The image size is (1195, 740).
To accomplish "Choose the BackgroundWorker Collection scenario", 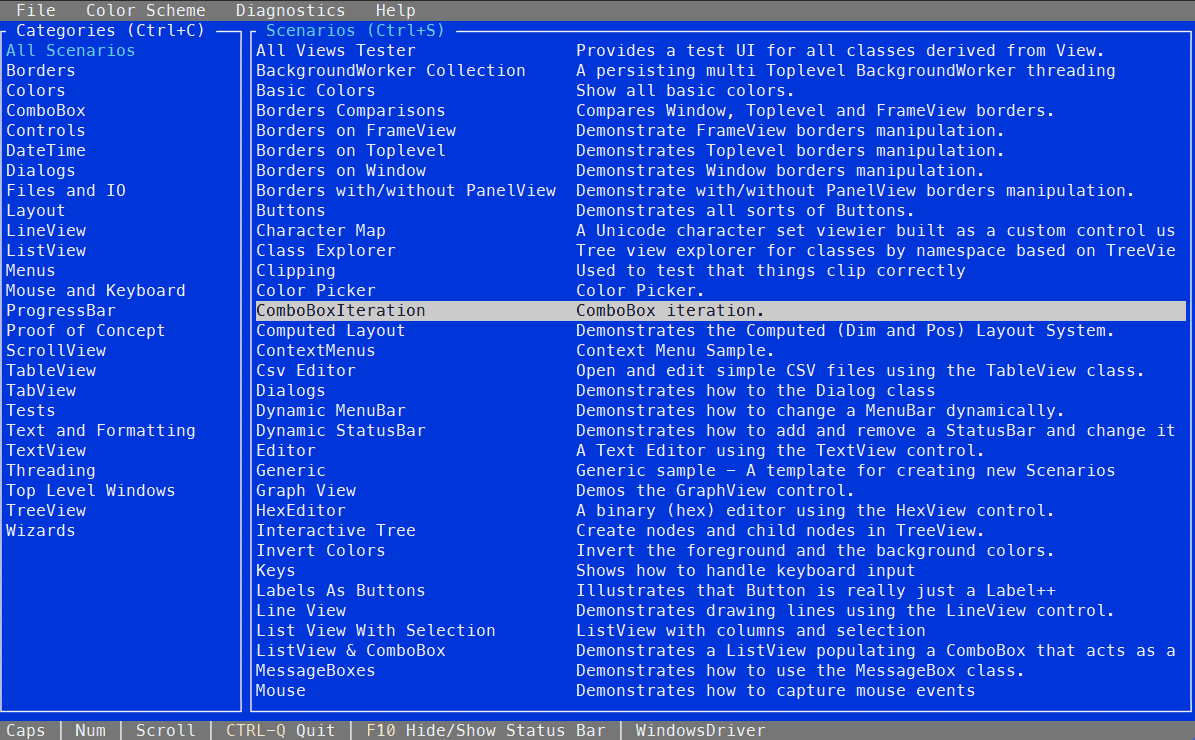I will (390, 70).
